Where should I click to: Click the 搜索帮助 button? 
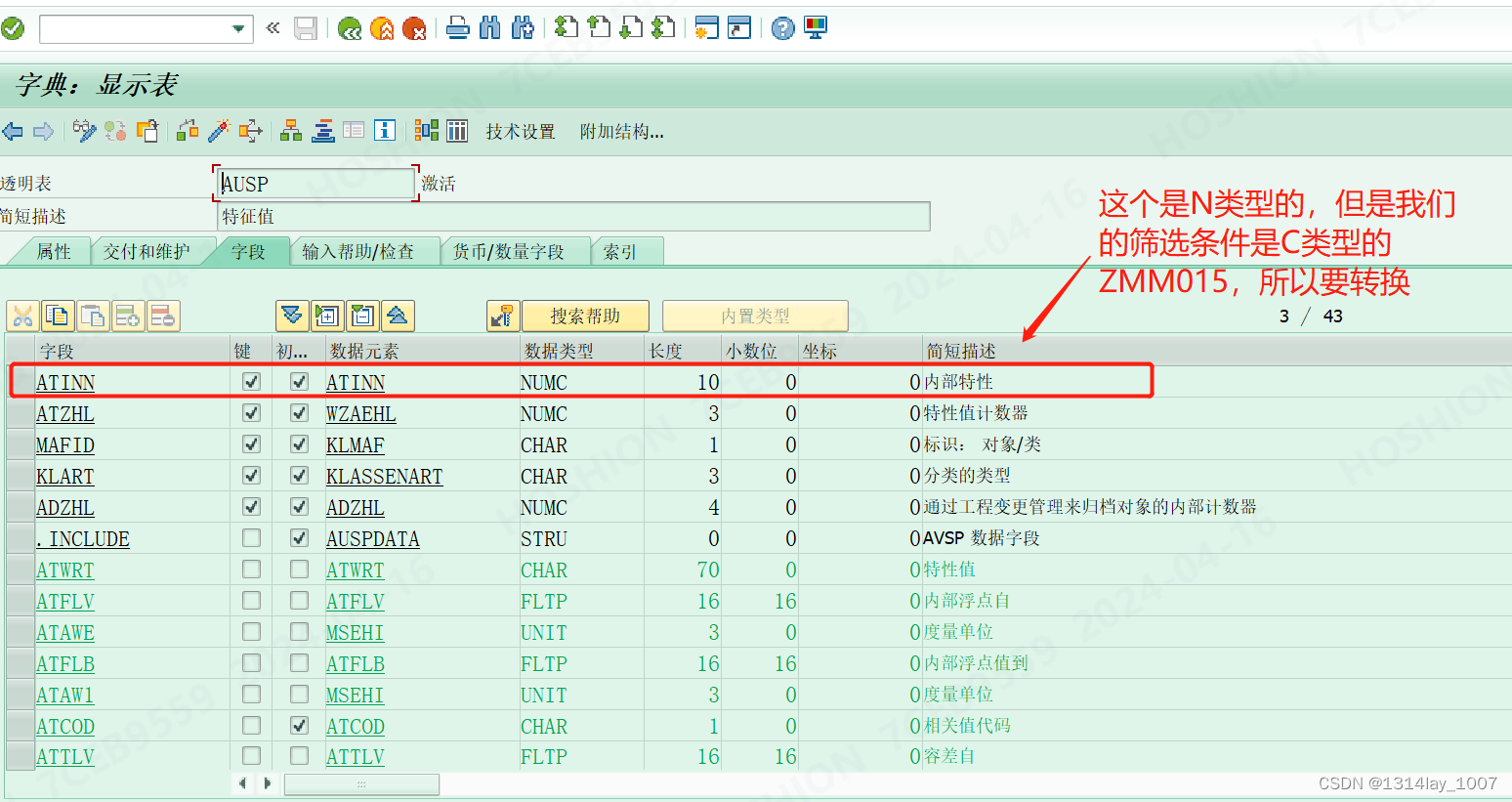585,316
